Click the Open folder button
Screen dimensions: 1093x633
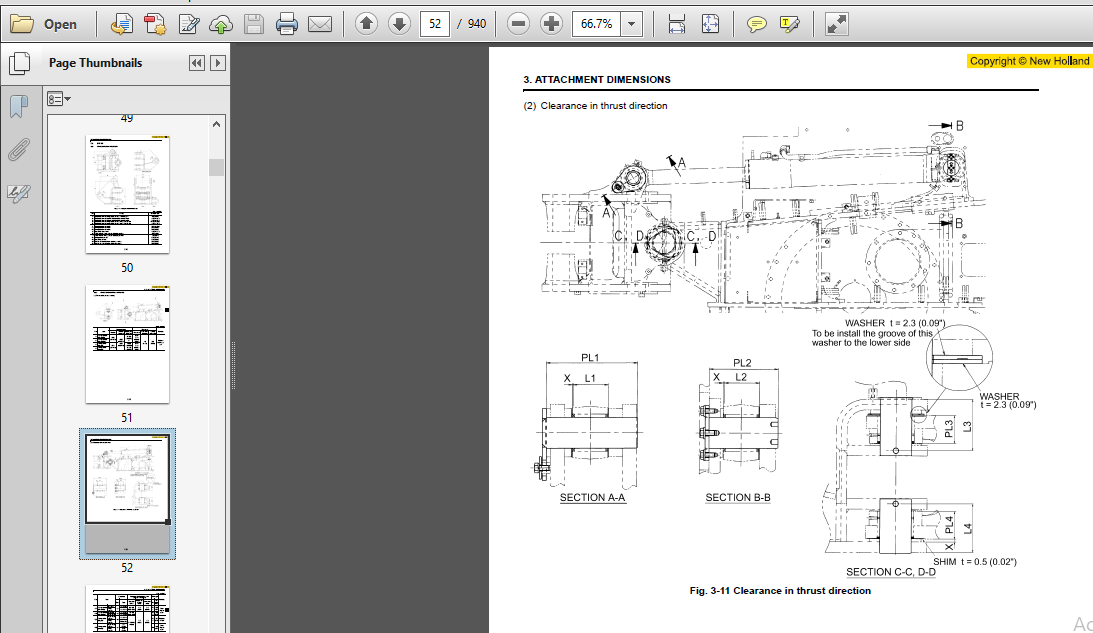click(44, 24)
